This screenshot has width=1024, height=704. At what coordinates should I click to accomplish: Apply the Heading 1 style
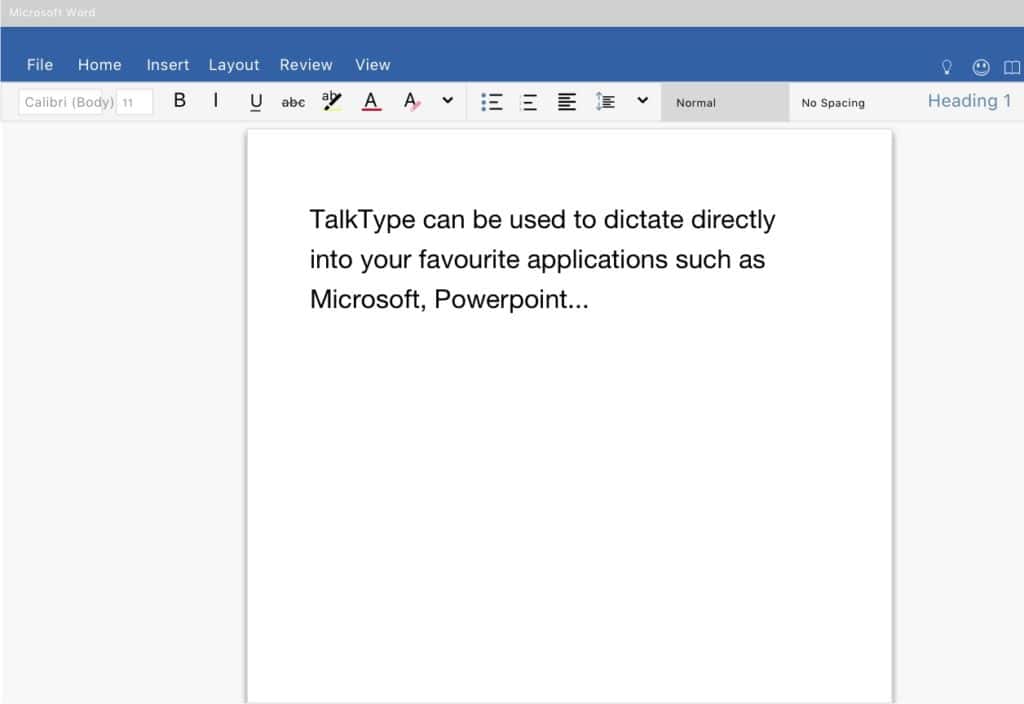click(969, 101)
